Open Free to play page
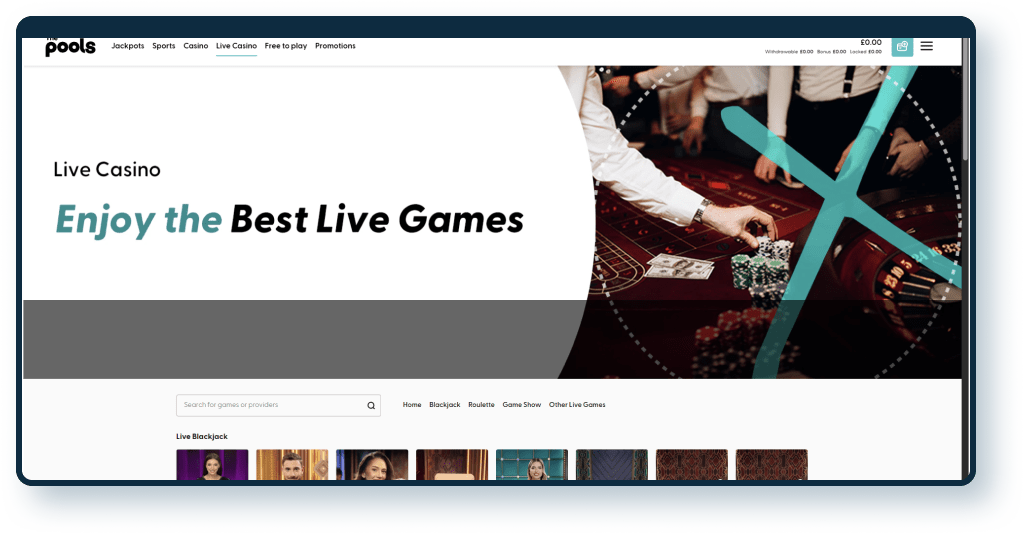1024x534 pixels. coord(285,46)
